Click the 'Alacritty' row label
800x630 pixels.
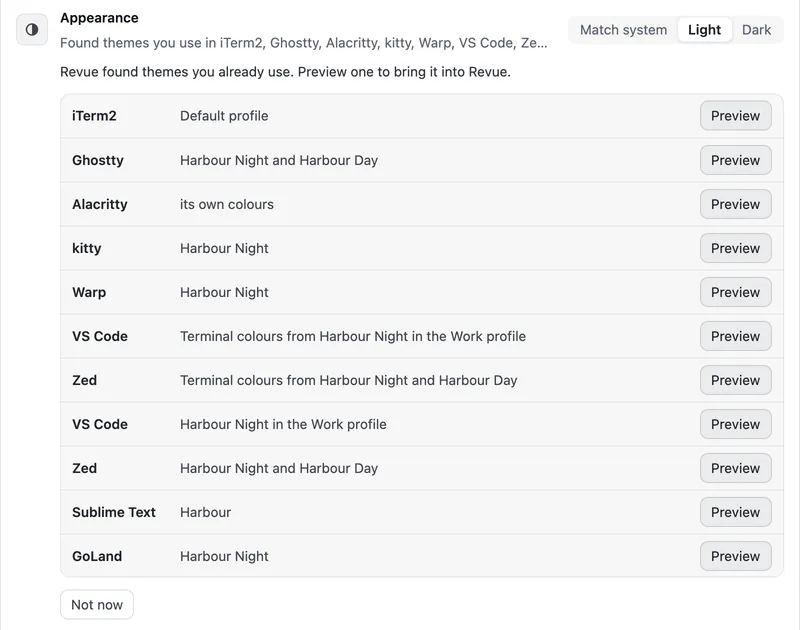[100, 204]
